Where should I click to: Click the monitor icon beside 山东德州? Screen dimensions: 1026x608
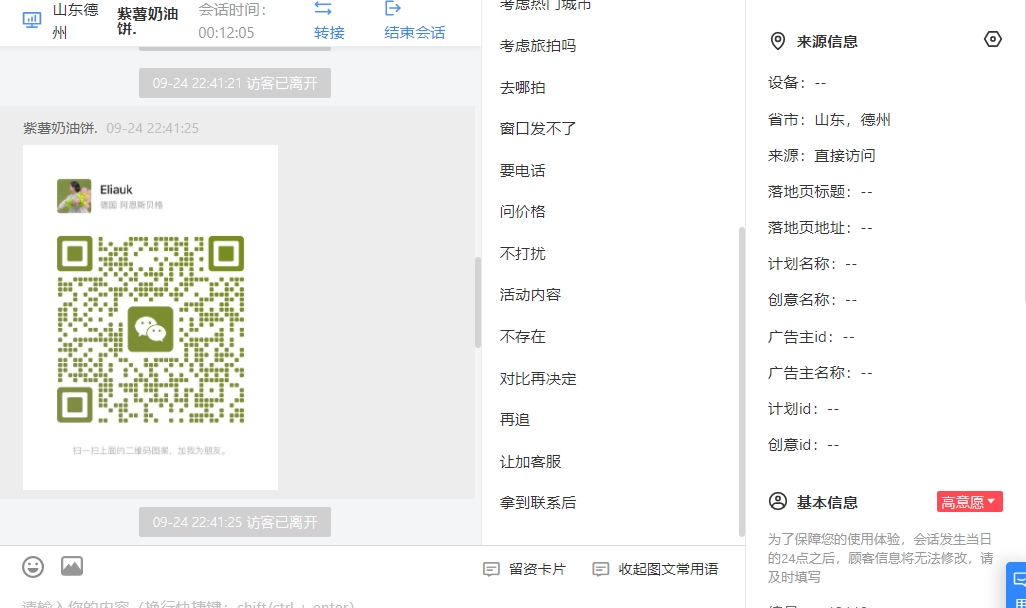tap(31, 20)
